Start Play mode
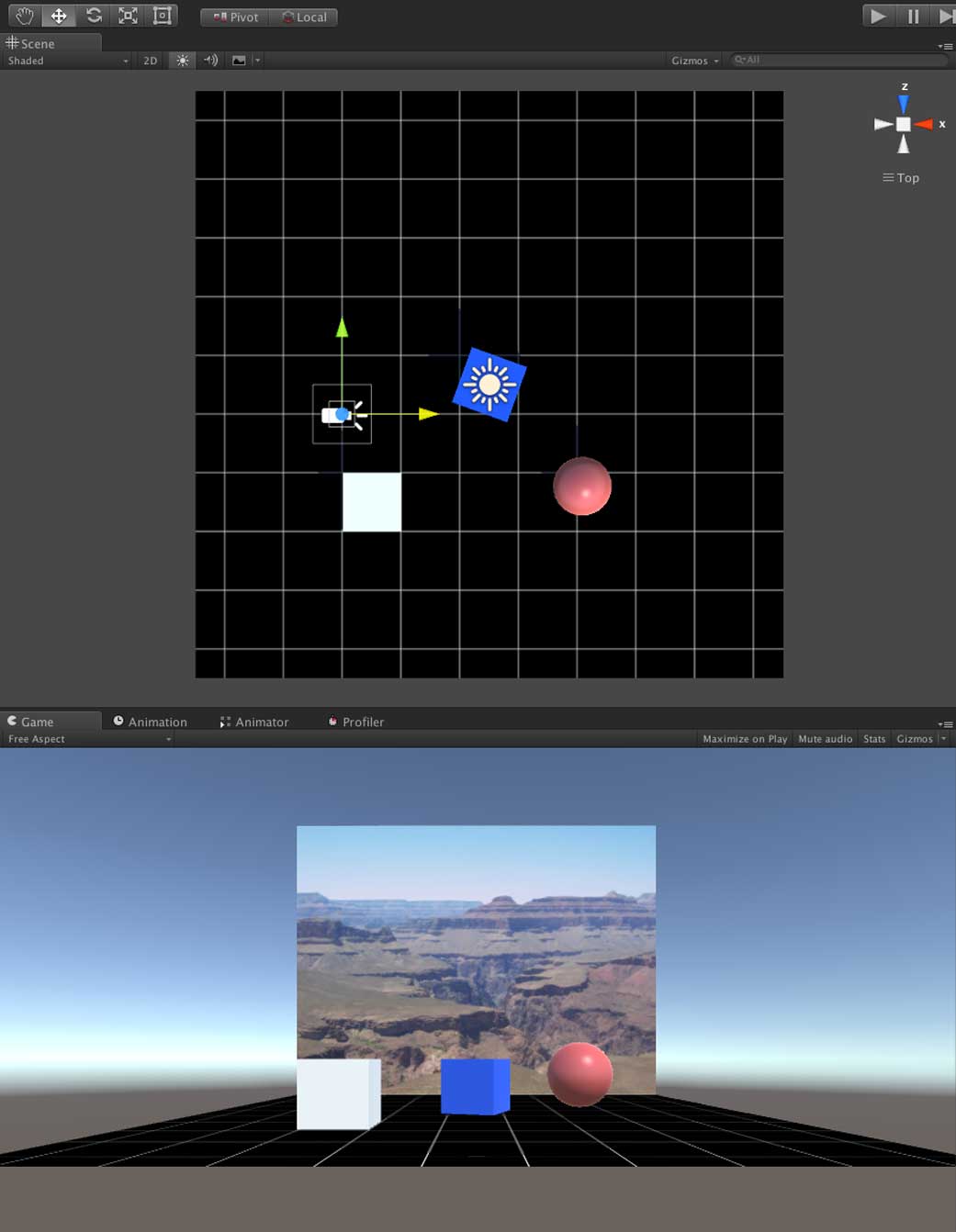 point(878,16)
